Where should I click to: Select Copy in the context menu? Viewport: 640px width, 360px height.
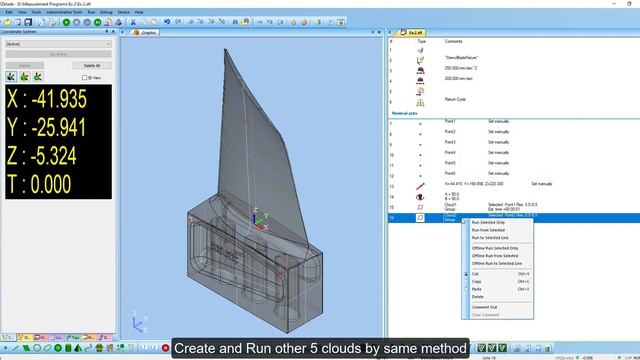(x=497, y=282)
